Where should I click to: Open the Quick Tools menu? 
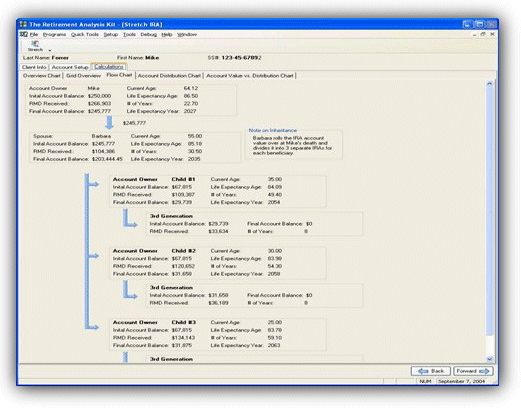85,34
